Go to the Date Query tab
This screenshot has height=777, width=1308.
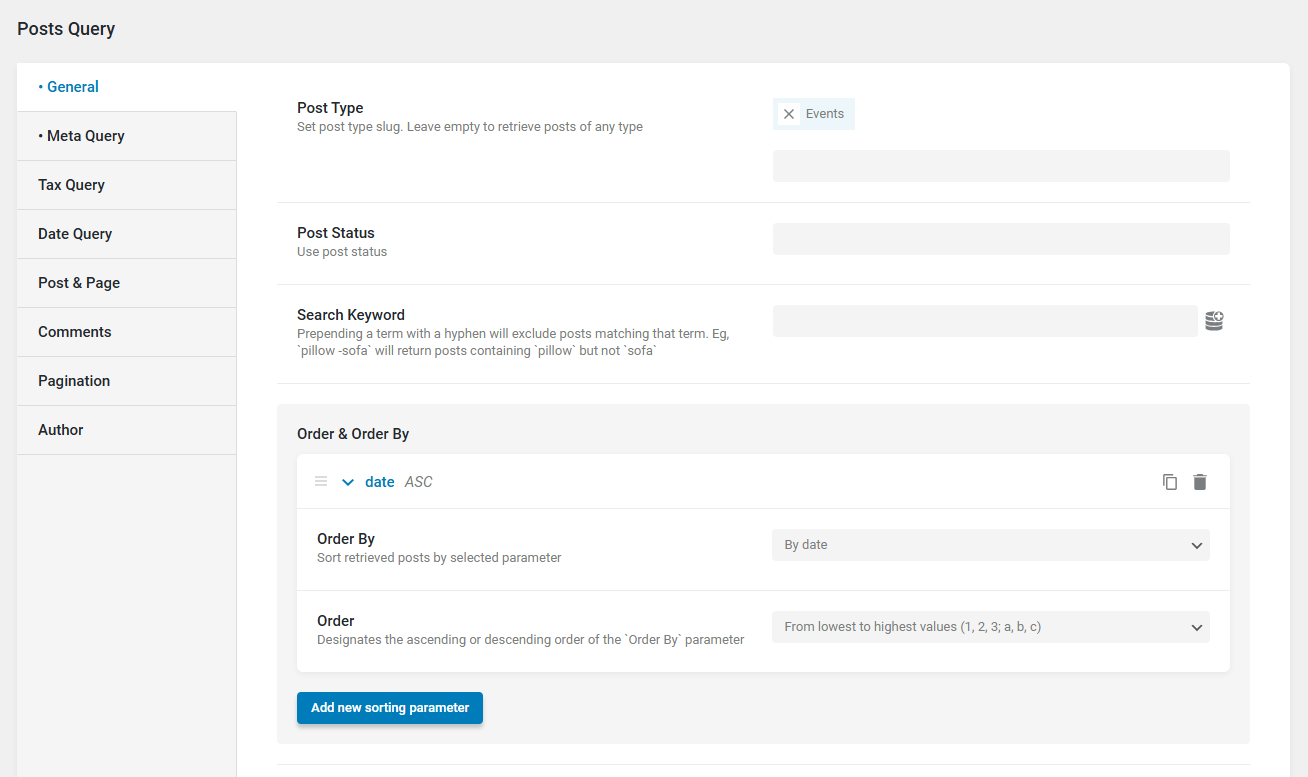pos(75,234)
